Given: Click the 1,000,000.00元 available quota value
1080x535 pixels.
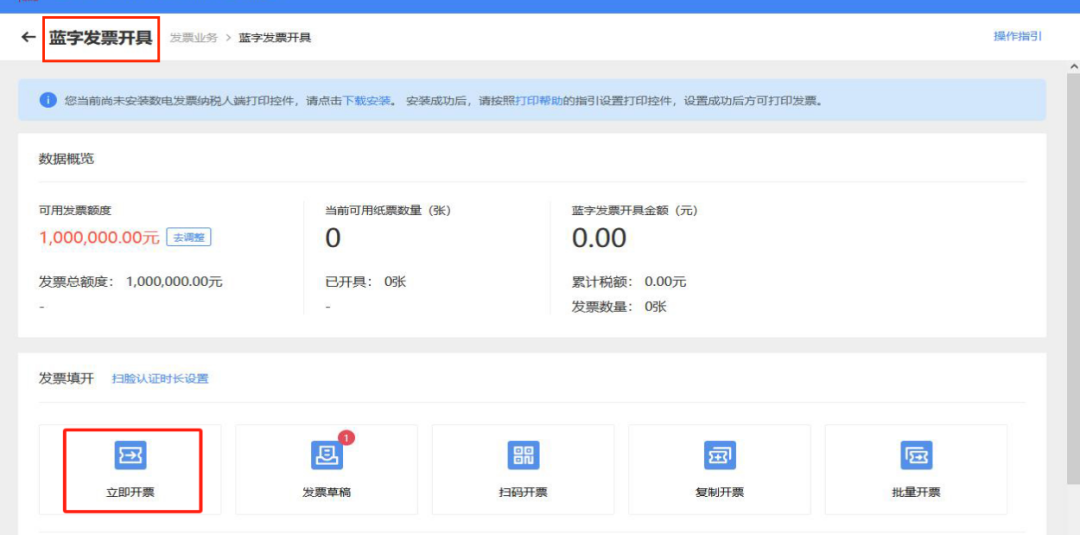Looking at the screenshot, I should (99, 238).
